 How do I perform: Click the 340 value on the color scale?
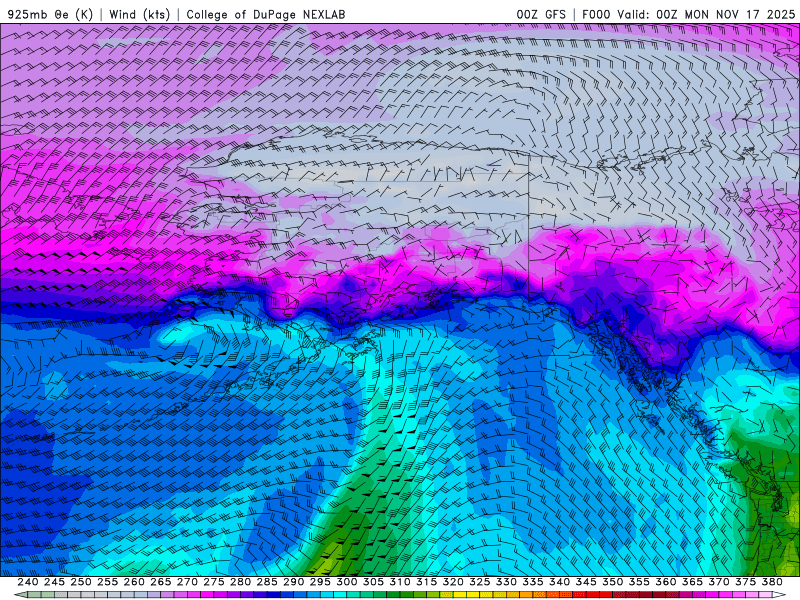560,582
